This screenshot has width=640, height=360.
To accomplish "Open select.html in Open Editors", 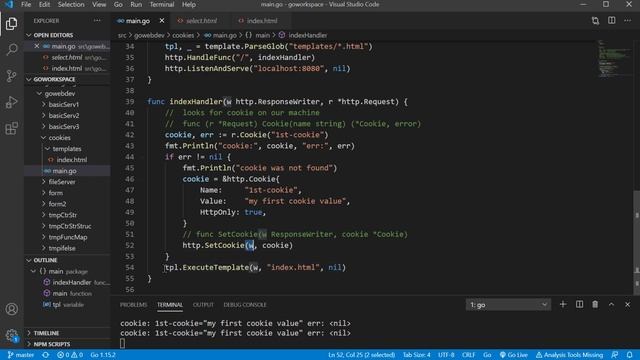I will (67, 57).
